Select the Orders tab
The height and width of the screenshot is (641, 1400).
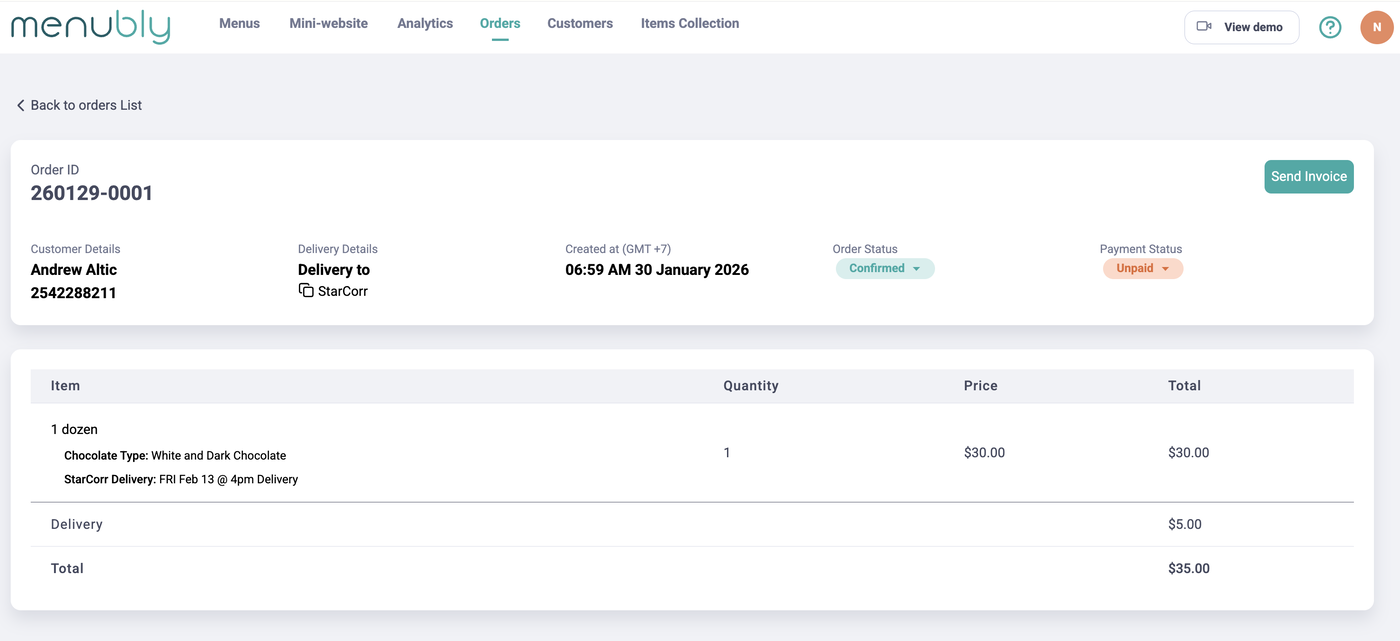pyautogui.click(x=500, y=23)
